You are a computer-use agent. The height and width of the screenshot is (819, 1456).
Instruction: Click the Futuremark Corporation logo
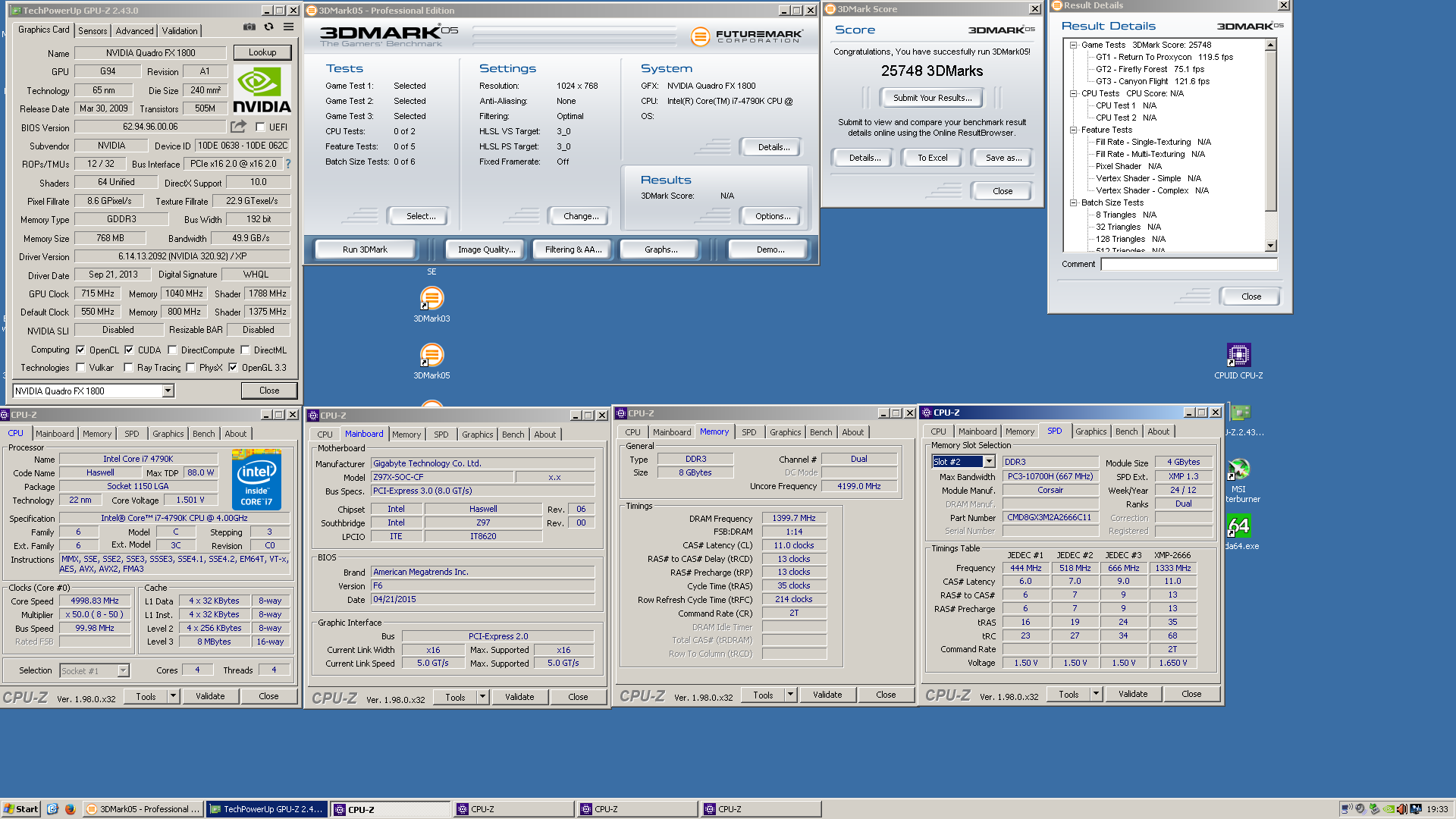coord(746,36)
